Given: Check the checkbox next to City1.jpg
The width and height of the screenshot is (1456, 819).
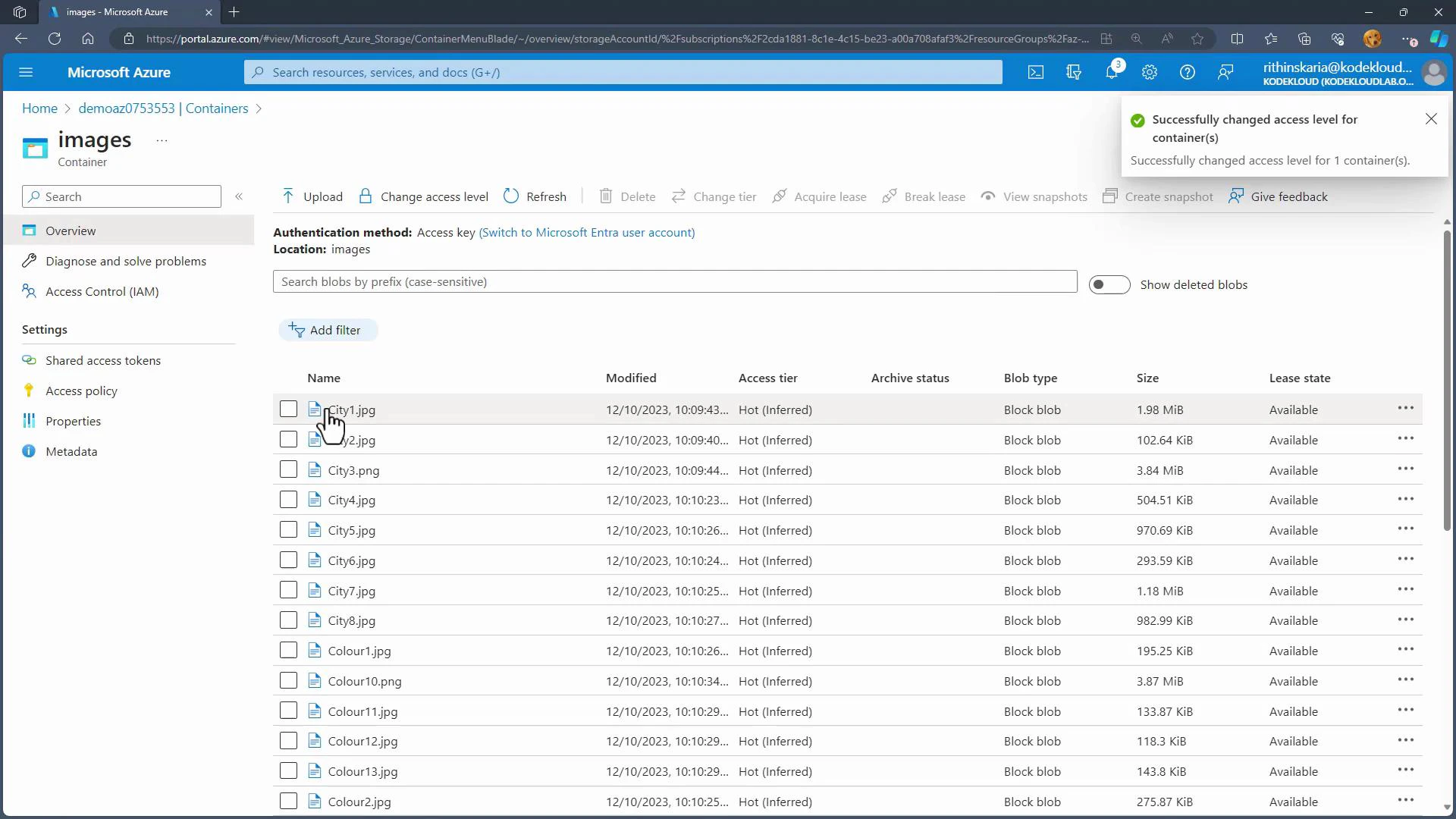Looking at the screenshot, I should pos(288,409).
